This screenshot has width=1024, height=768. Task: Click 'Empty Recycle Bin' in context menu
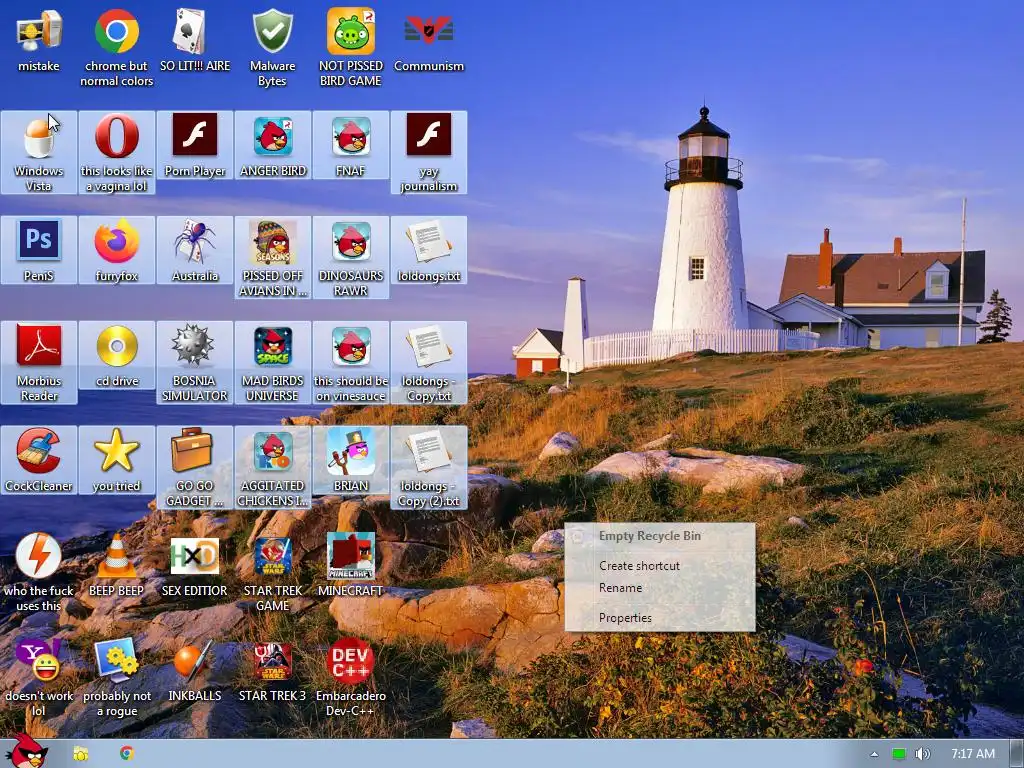(x=660, y=536)
